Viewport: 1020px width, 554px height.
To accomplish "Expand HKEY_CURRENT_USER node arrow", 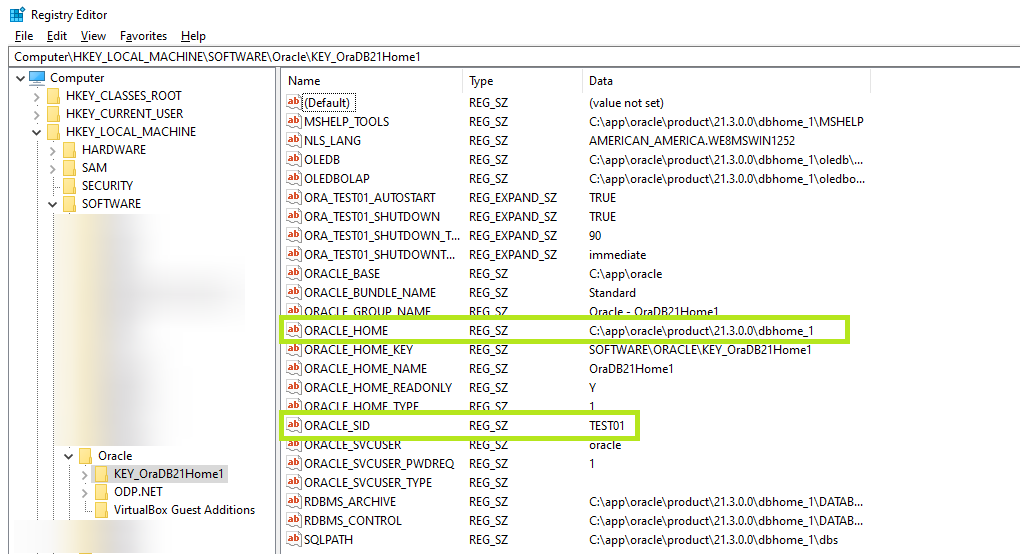I will click(36, 114).
